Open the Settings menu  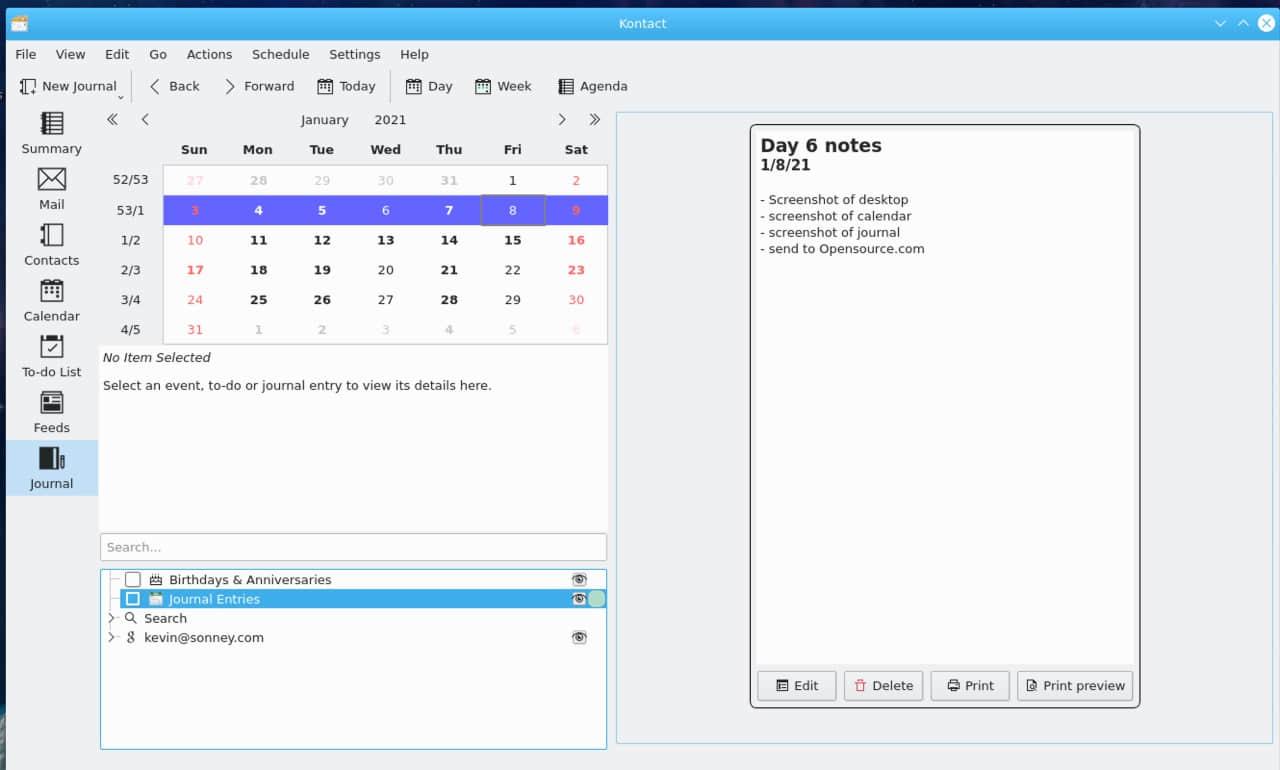pos(354,54)
